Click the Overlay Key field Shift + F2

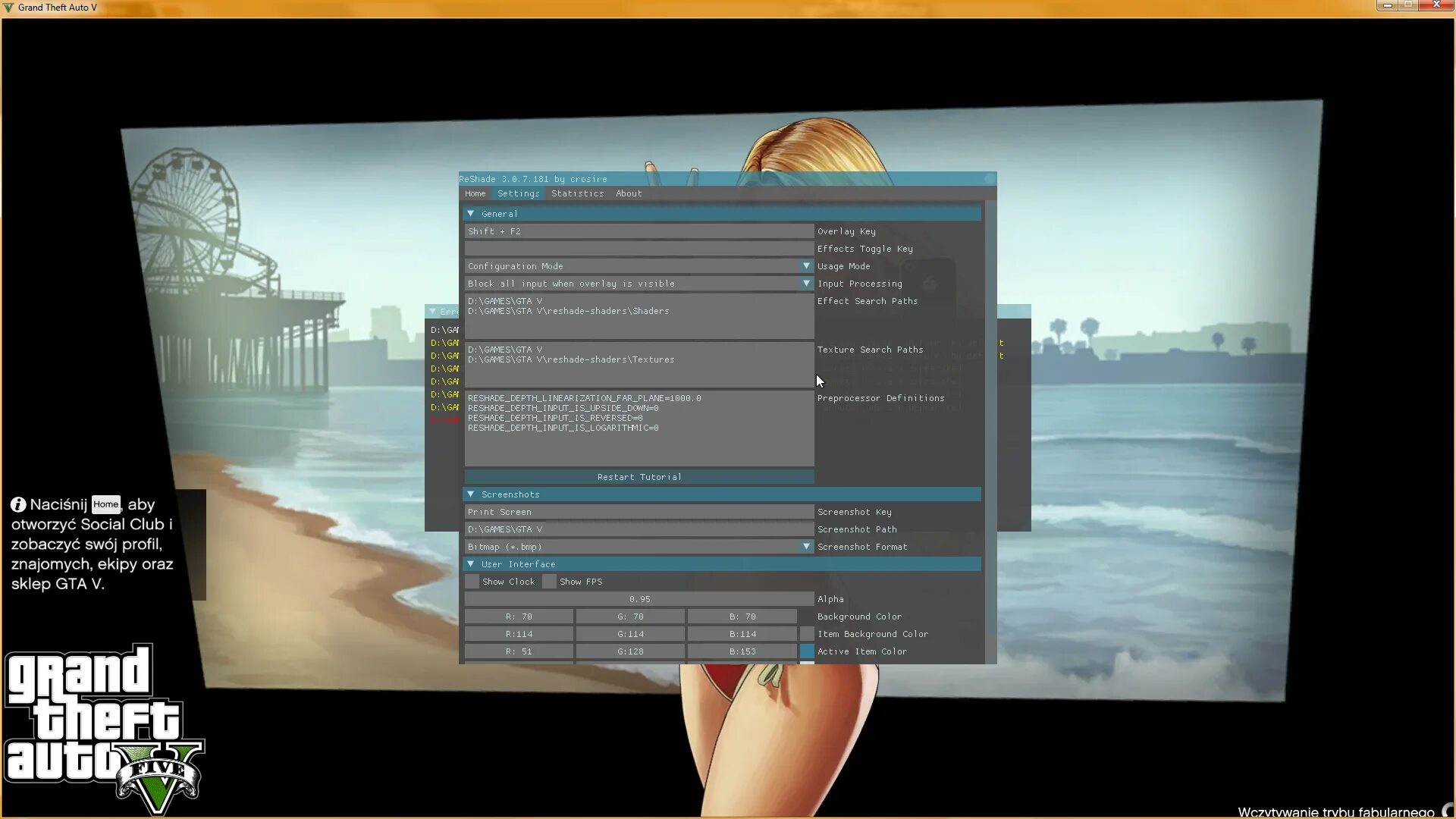pos(639,231)
